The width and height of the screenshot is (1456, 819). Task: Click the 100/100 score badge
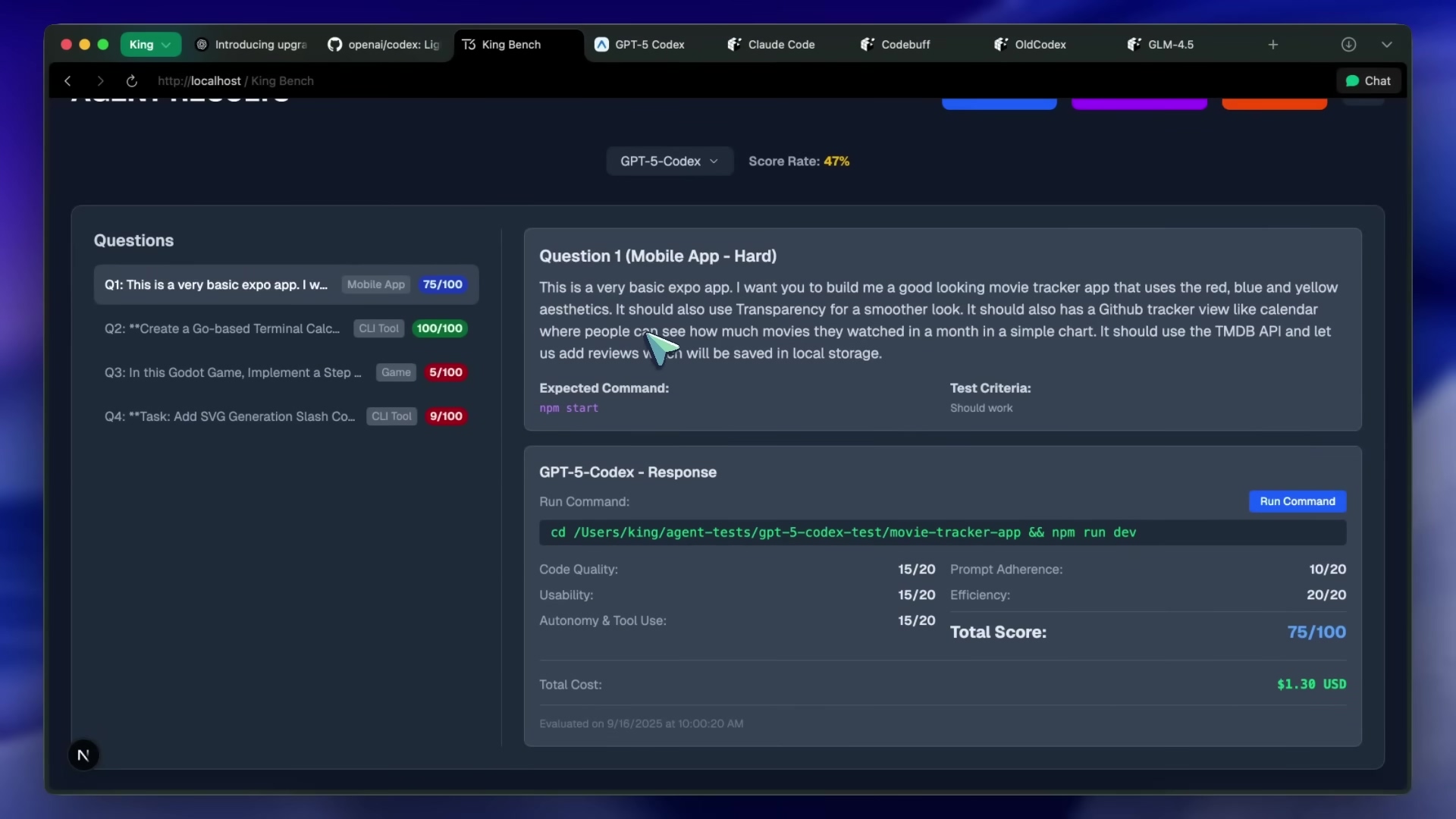click(x=439, y=328)
